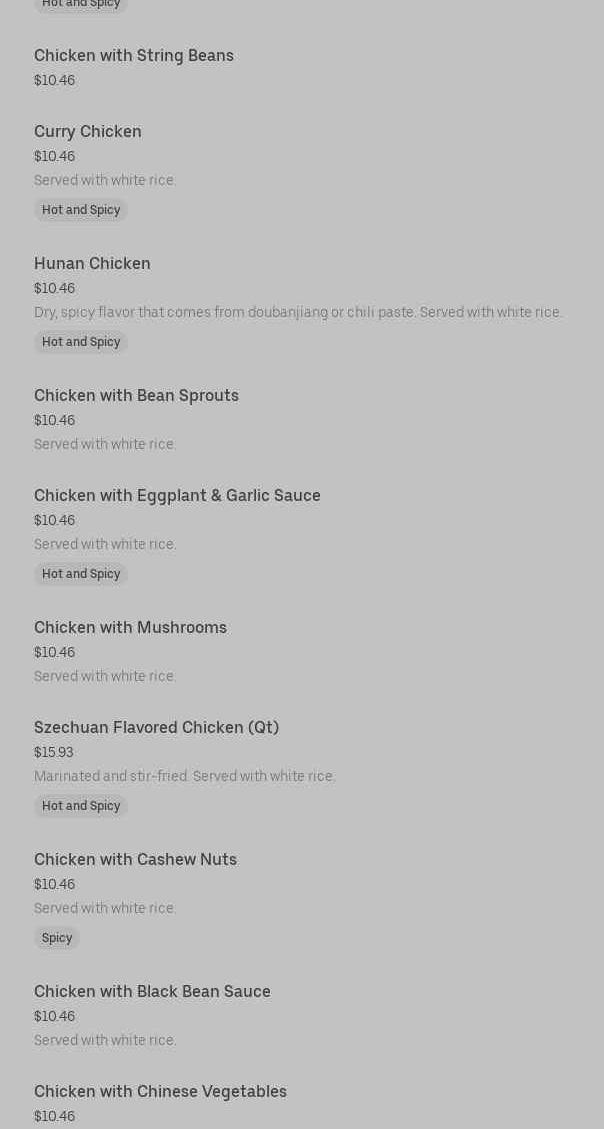Select Chicken with Chinese Vegetables
Viewport: 604px width, 1129px height.
tap(160, 1092)
